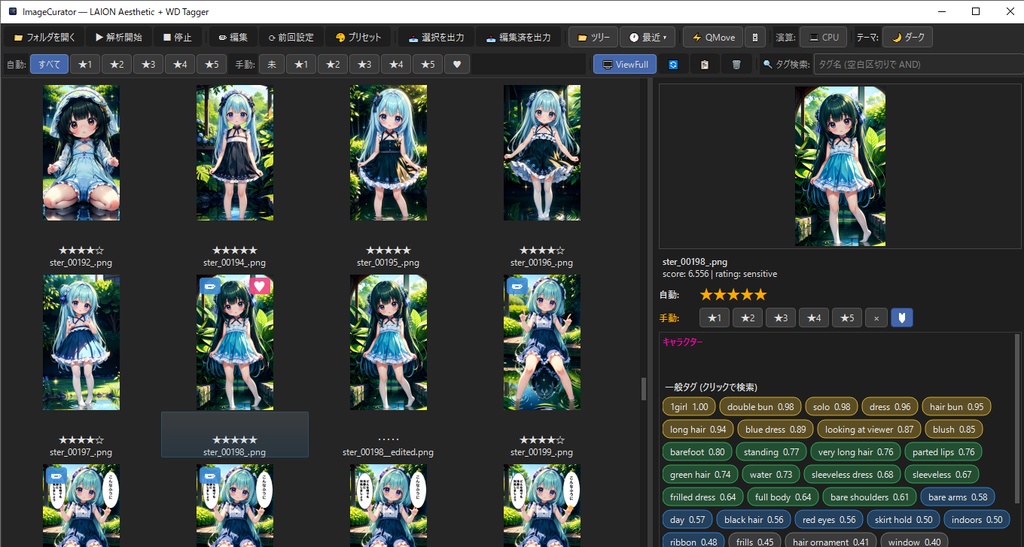
Task: Open the 編集 edit tool
Action: [232, 37]
